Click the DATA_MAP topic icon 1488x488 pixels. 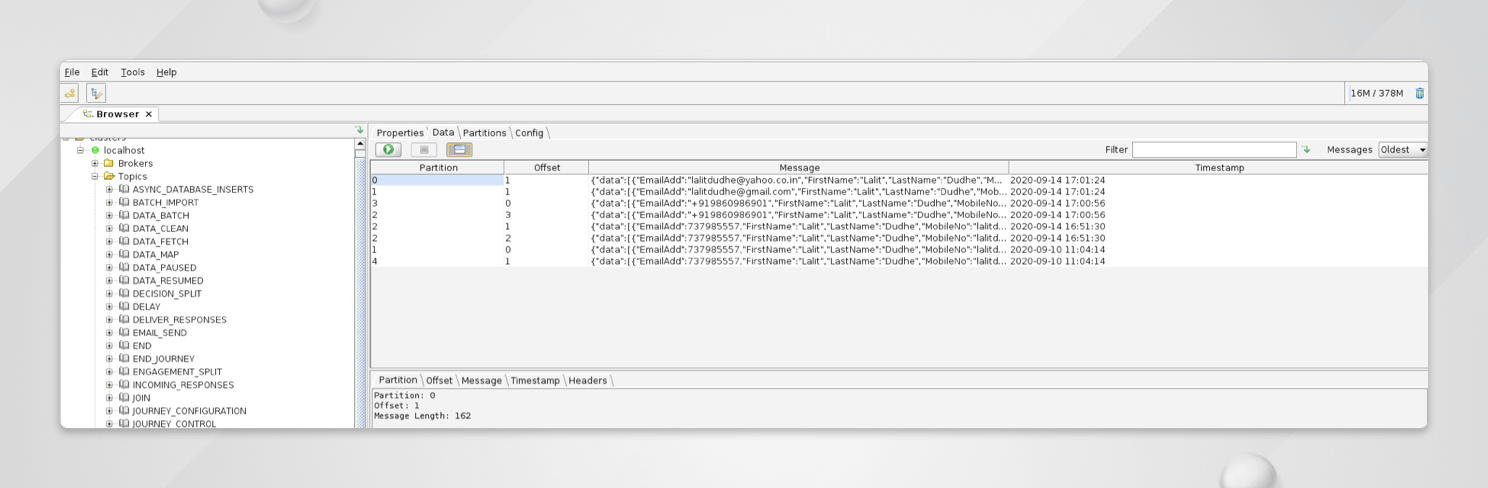pyautogui.click(x=124, y=254)
